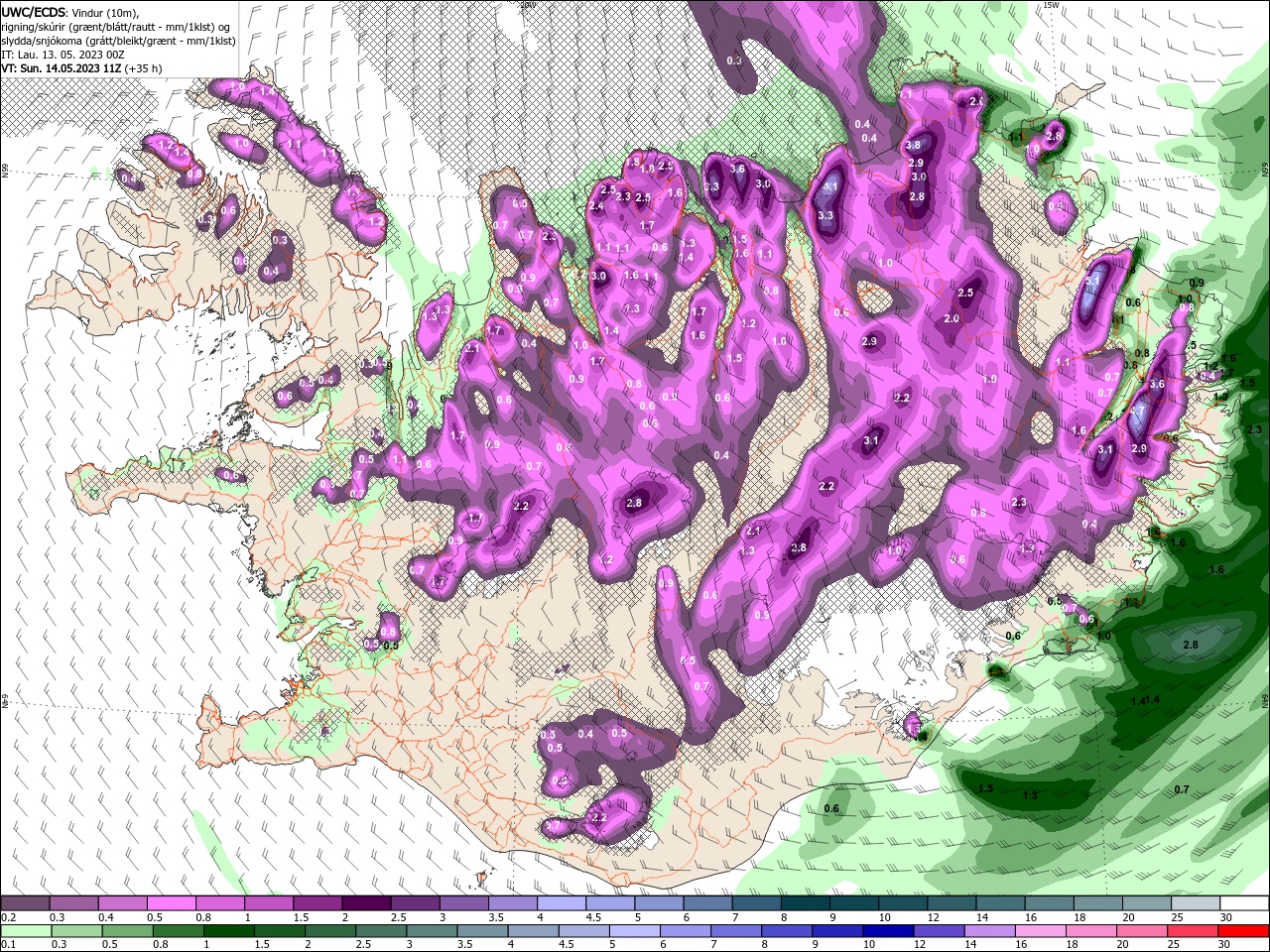Click the white '3.8' snowfall value on the map
Viewport: 1270px width, 952px height.
914,145
